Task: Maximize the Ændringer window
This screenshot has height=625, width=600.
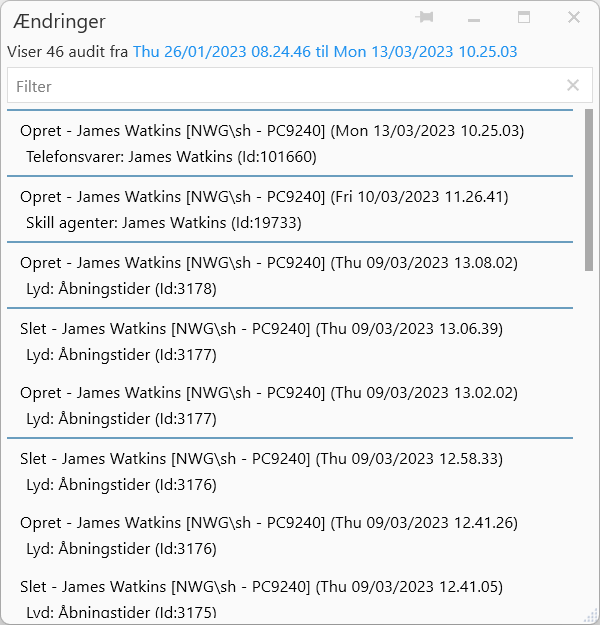Action: pos(524,18)
